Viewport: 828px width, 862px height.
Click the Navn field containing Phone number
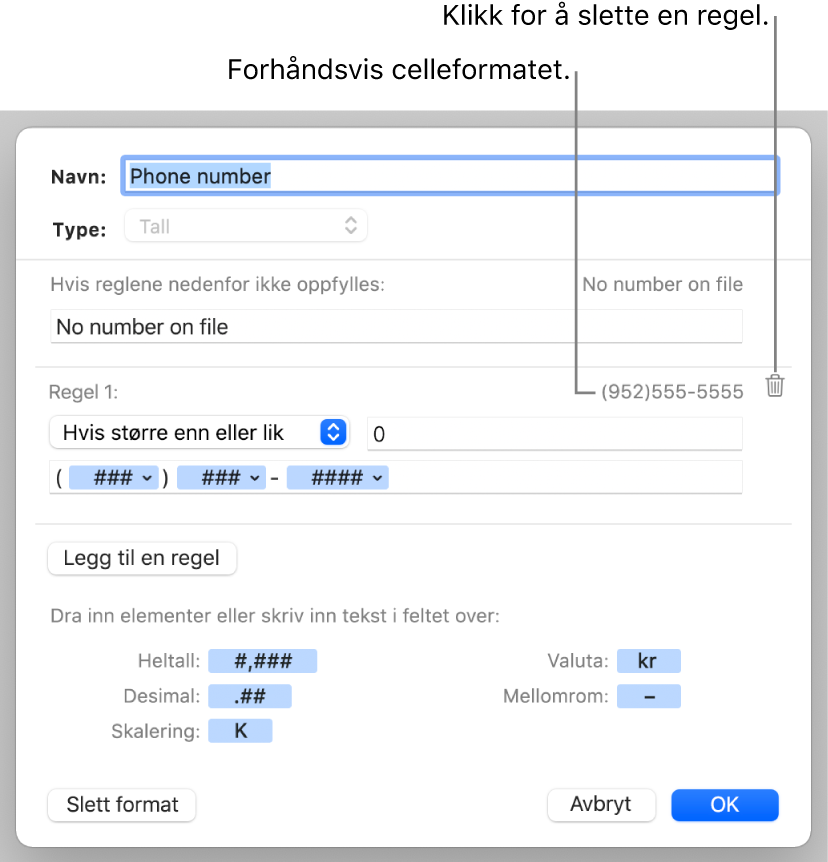pos(450,176)
